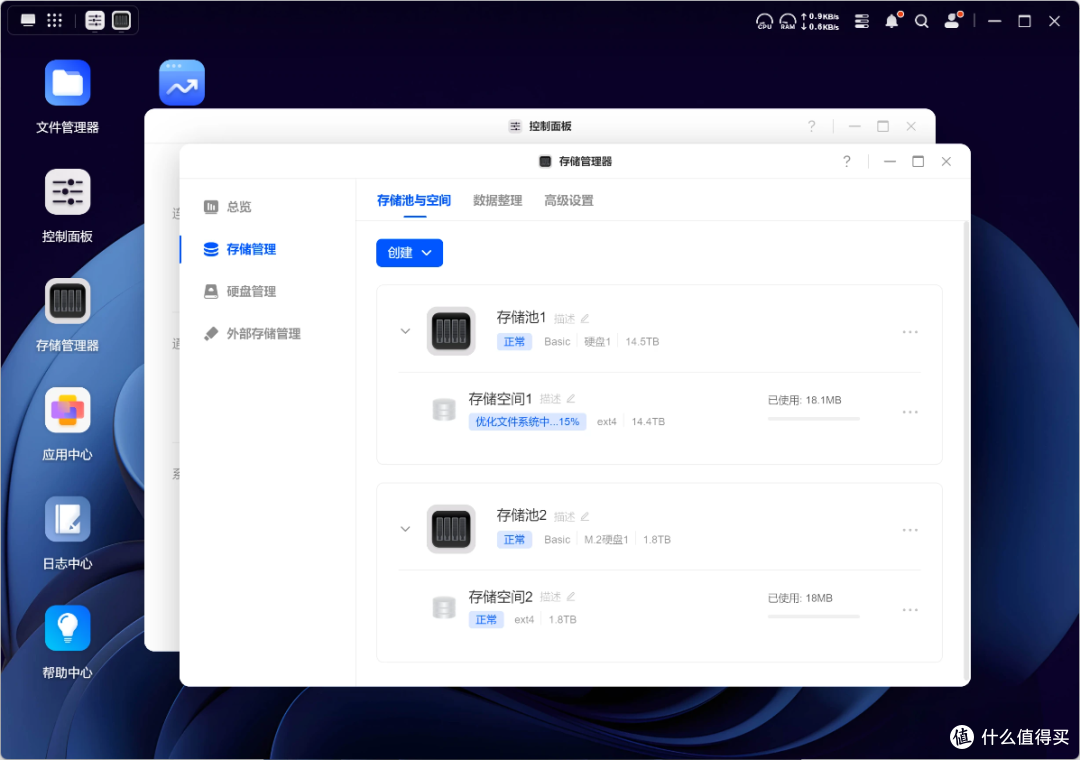Click 已使用: 18.1MB text
The width and height of the screenshot is (1080, 760).
click(x=804, y=400)
